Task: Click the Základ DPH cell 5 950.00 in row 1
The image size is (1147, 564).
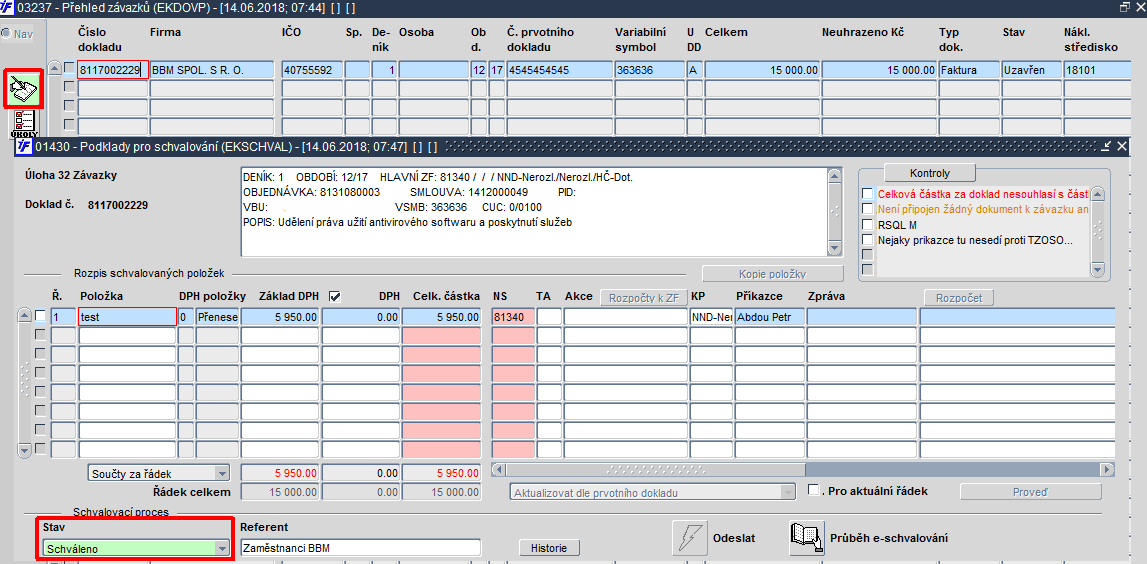Action: tap(280, 317)
